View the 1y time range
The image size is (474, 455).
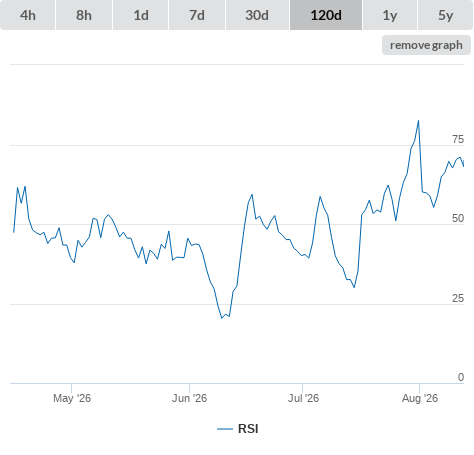click(390, 15)
